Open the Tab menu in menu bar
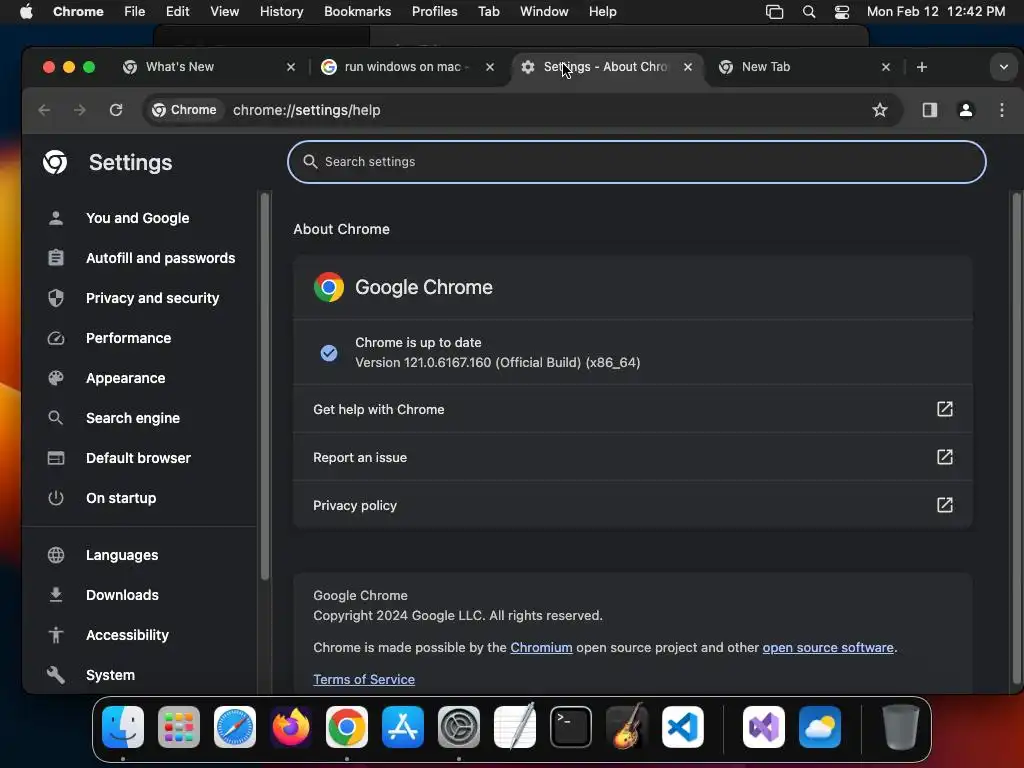The height and width of the screenshot is (768, 1024). point(488,12)
